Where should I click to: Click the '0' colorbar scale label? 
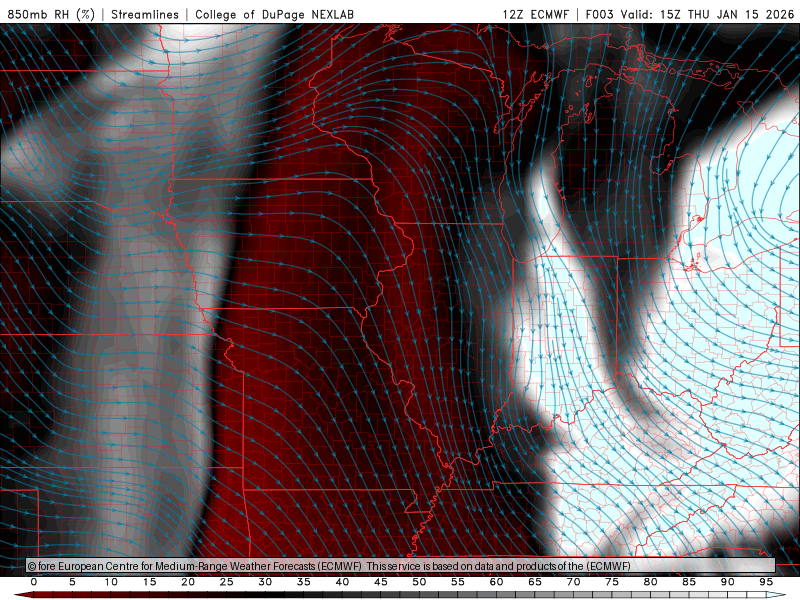tap(34, 582)
